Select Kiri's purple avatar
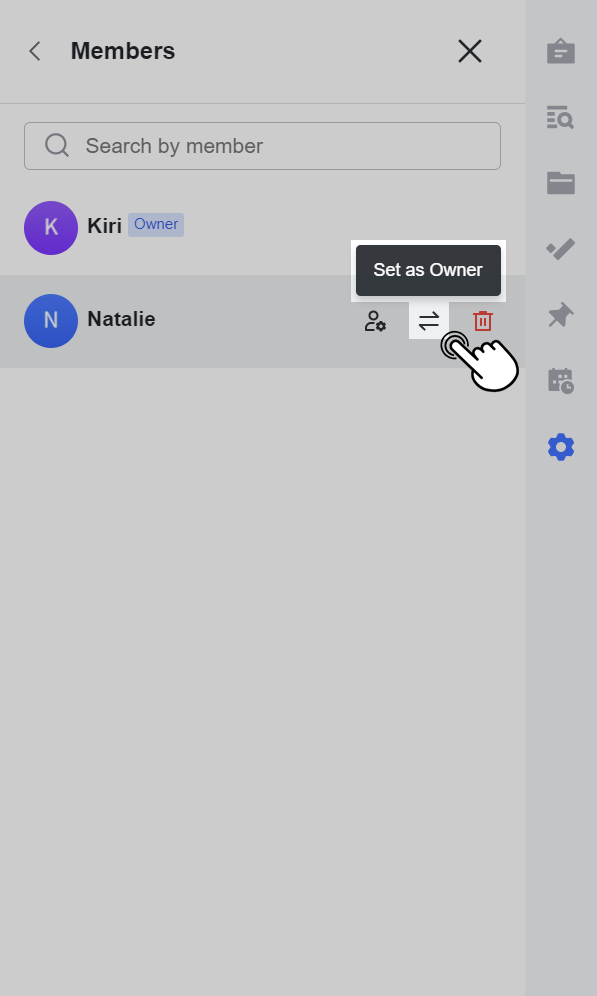597x996 pixels. coord(51,228)
